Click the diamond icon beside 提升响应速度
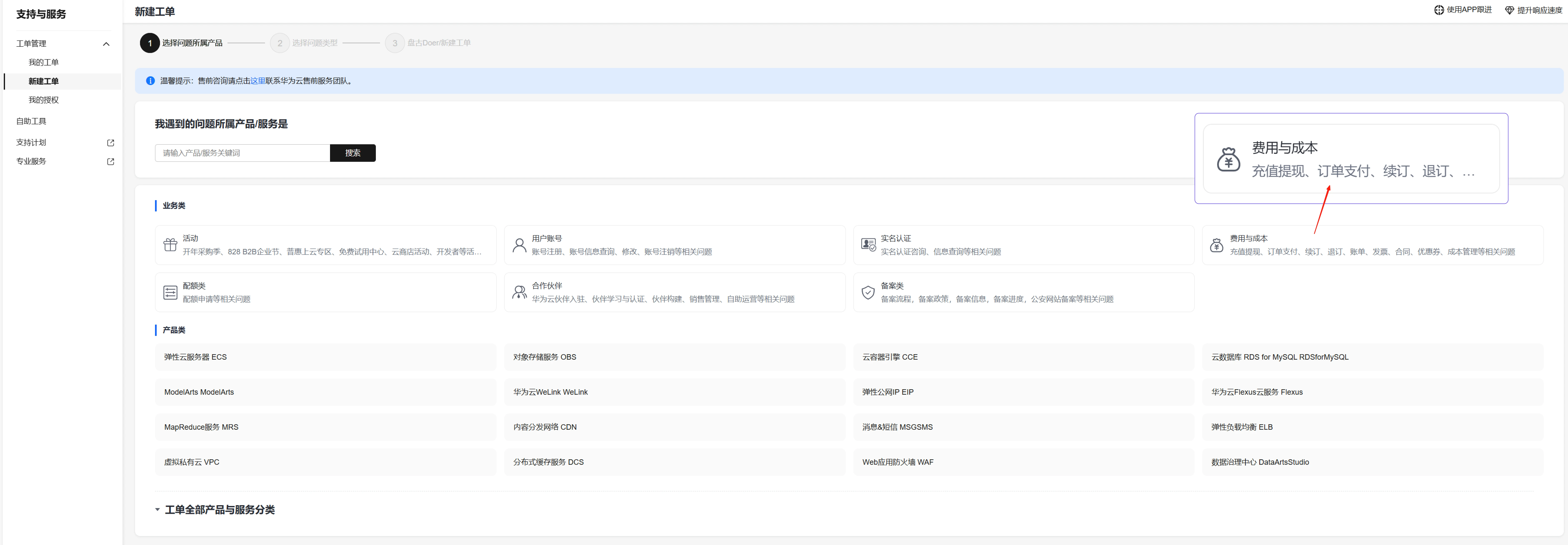1568x545 pixels. (x=1510, y=10)
